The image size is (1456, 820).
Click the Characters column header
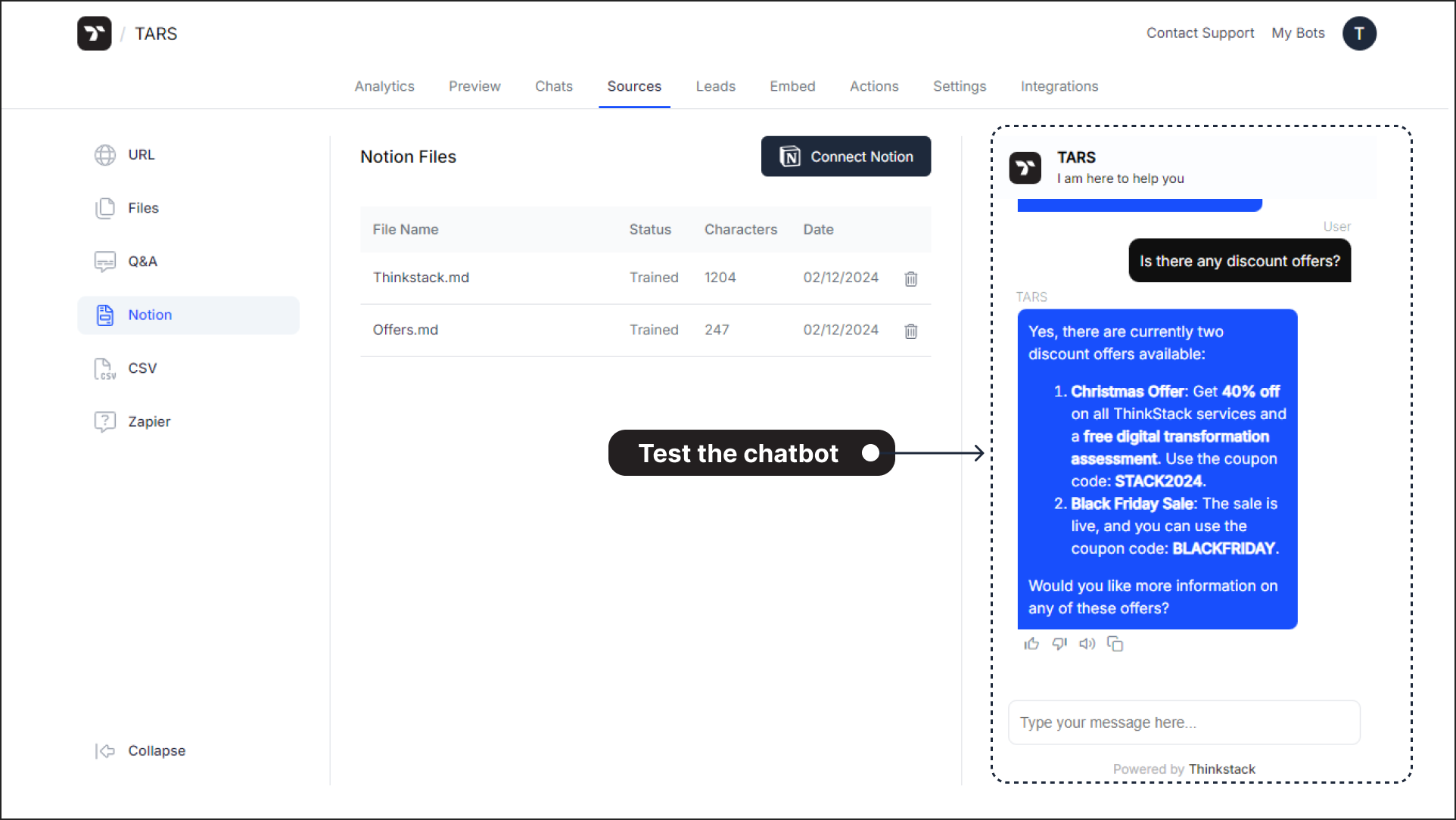741,229
